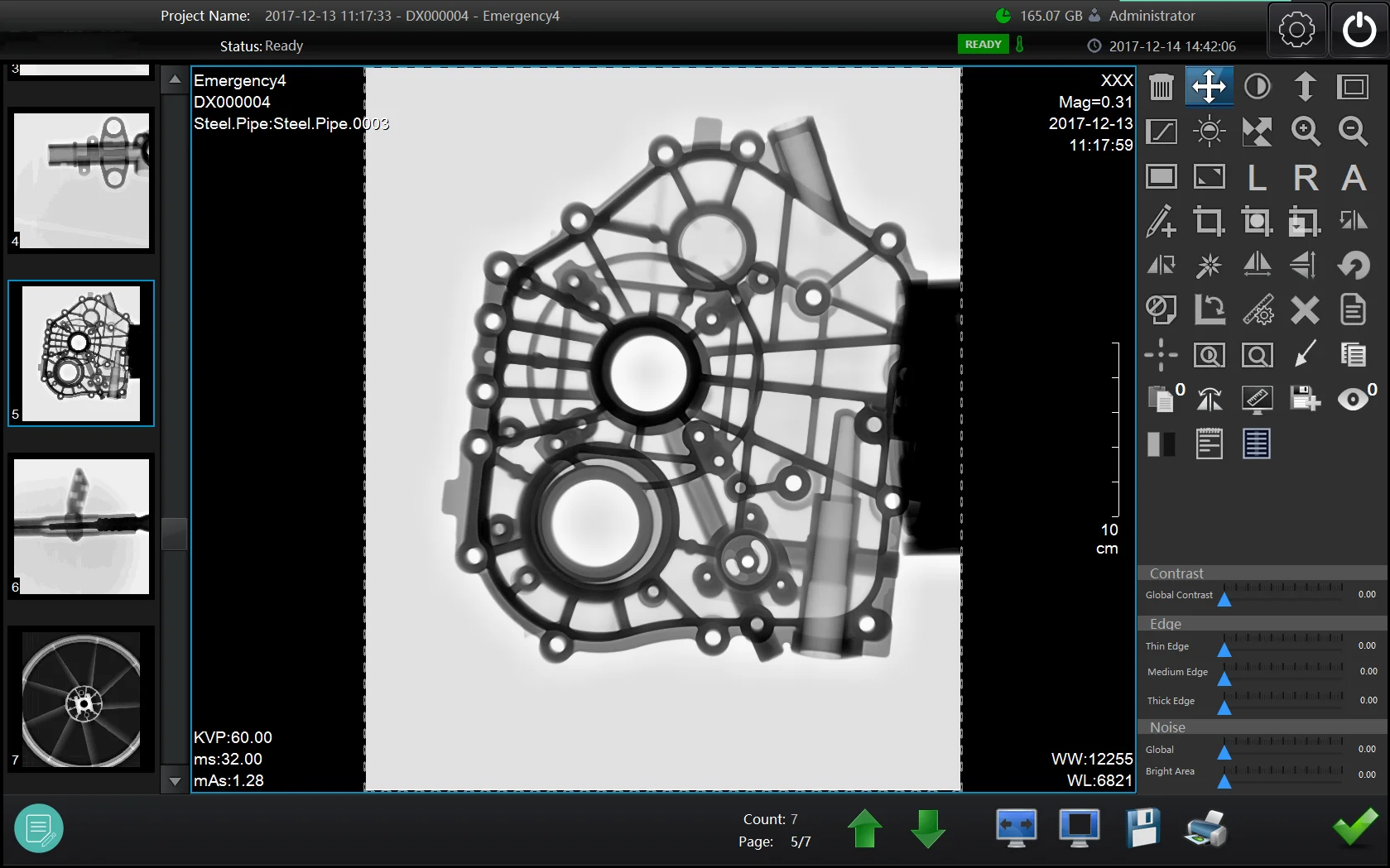The height and width of the screenshot is (868, 1390).
Task: Click the arrow annotation tool
Action: [1305, 355]
